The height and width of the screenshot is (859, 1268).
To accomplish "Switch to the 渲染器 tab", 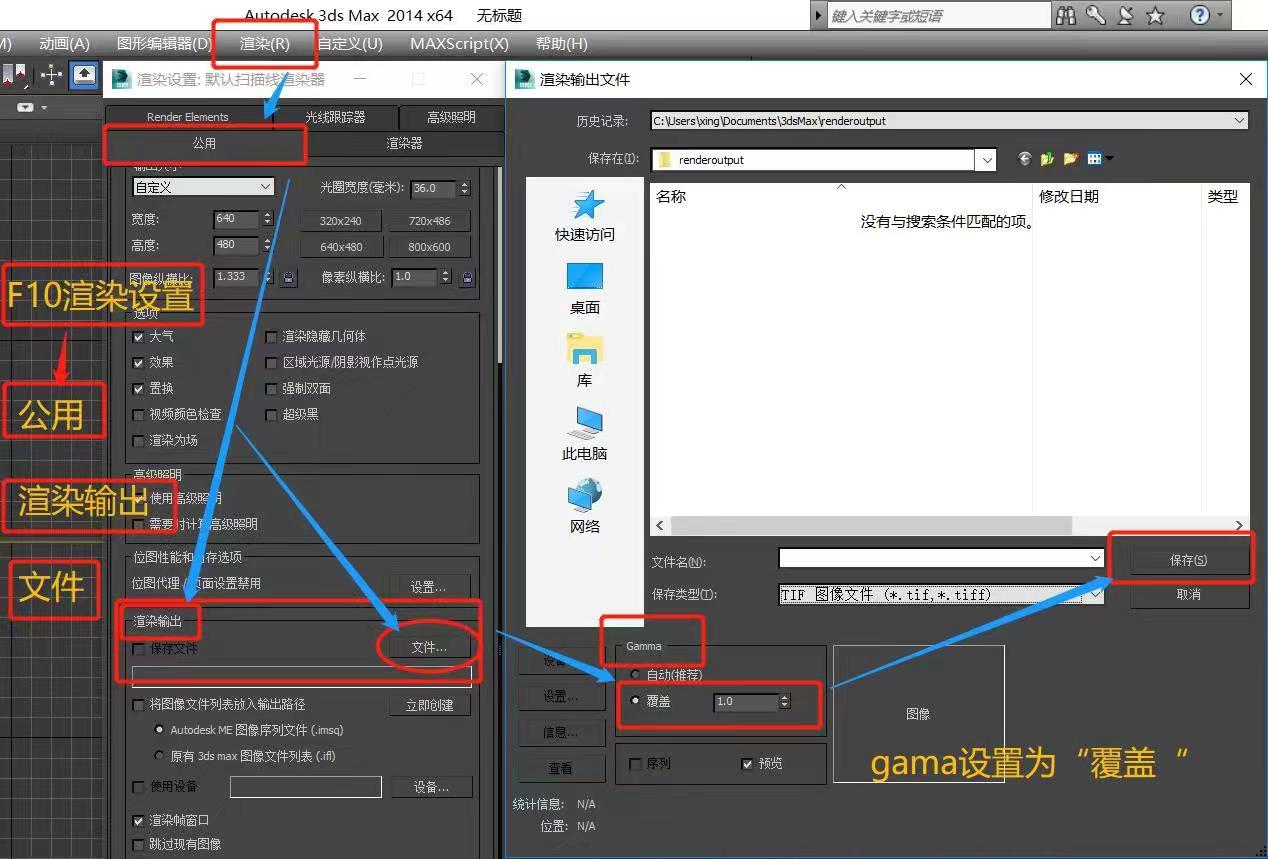I will pyautogui.click(x=405, y=143).
